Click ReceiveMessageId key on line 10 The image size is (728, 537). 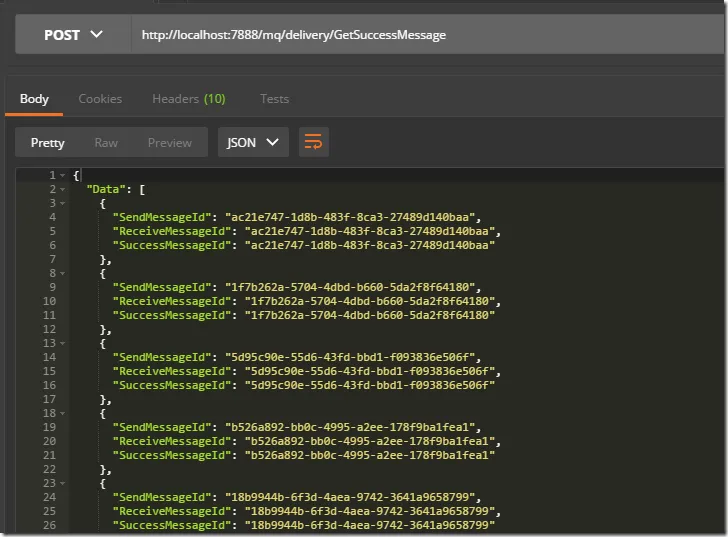[x=172, y=301]
